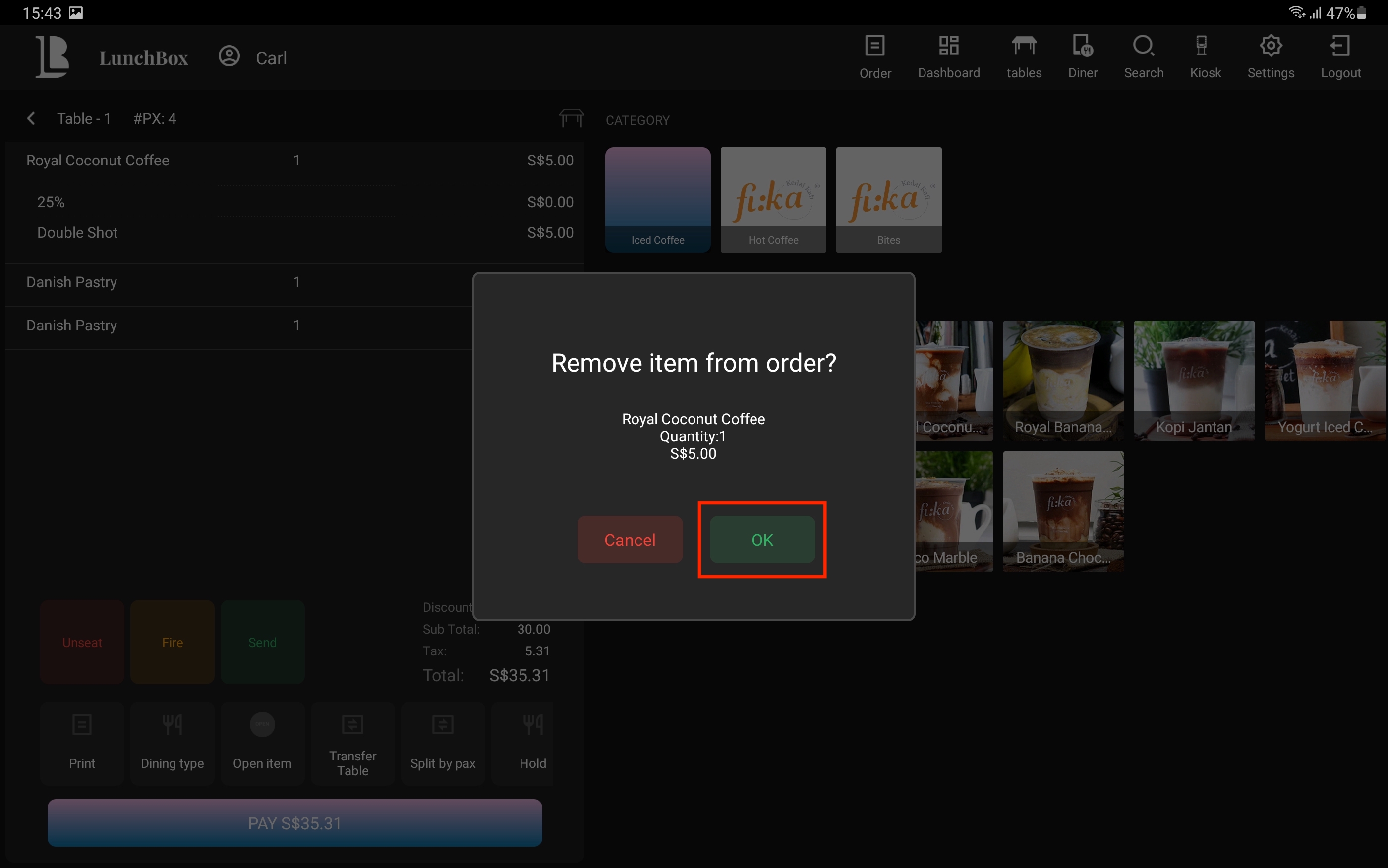Screen dimensions: 1388x868
Task: Open Kiosk mode icon
Action: pyautogui.click(x=1201, y=46)
